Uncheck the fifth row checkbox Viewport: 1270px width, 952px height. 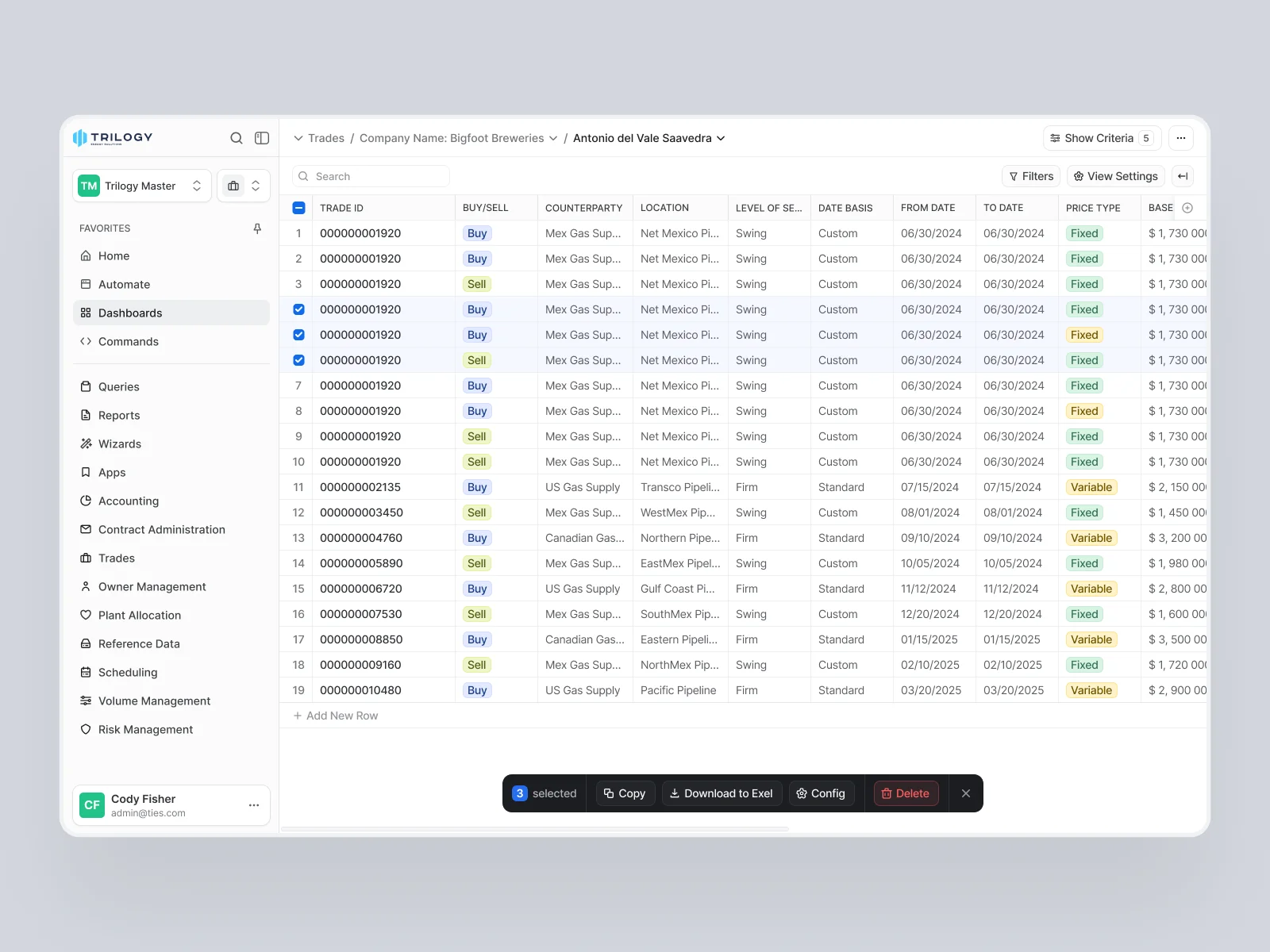click(298, 335)
